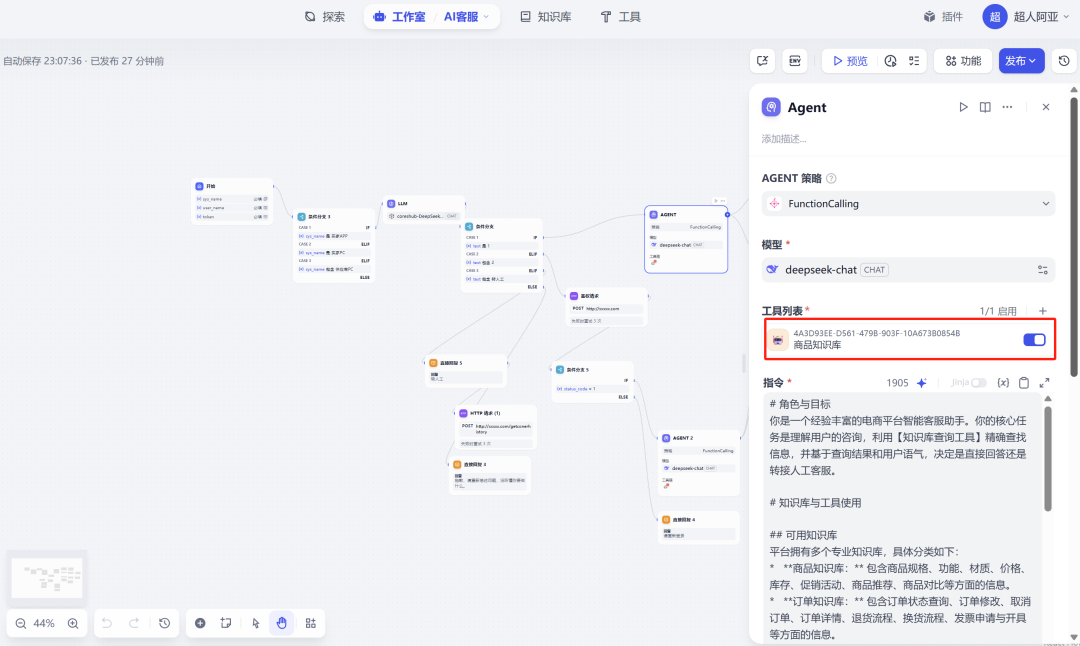Add a note to the canvas
Image resolution: width=1080 pixels, height=646 pixels.
[226, 623]
